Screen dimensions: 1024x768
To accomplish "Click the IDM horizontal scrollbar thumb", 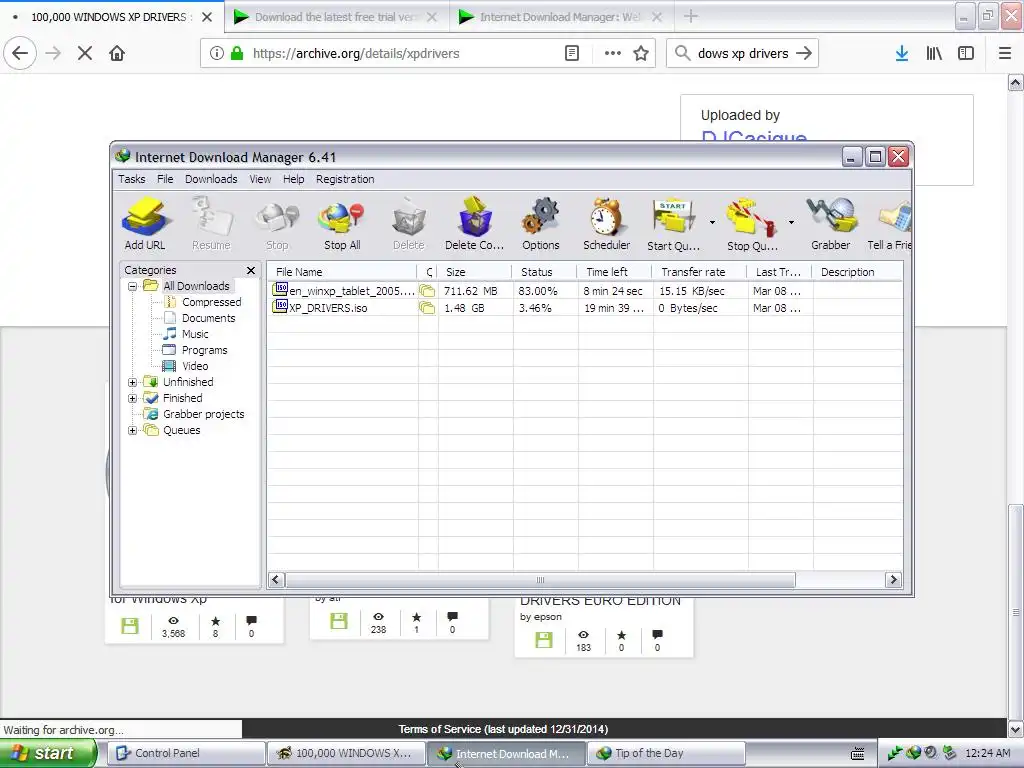I will coord(540,579).
